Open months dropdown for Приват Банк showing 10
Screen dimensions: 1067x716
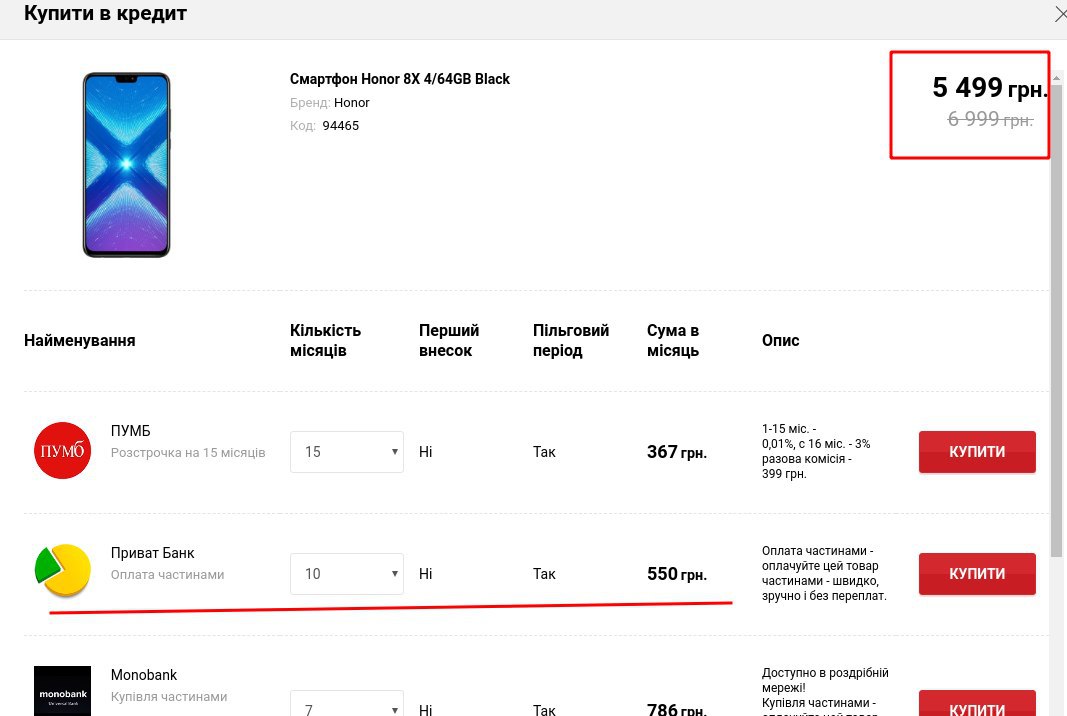coord(347,574)
